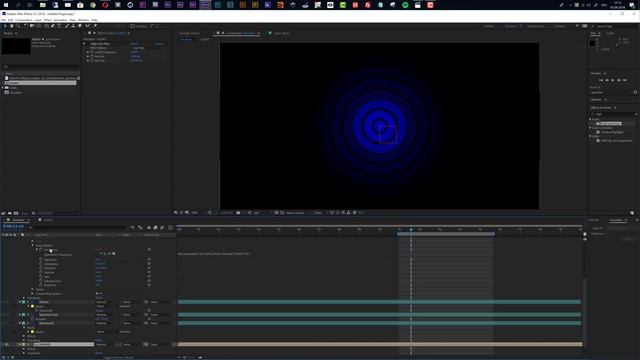Viewport: 640px width, 360px height.
Task: Collapse Audio category in Effects & Presets
Action: (x=590, y=119)
